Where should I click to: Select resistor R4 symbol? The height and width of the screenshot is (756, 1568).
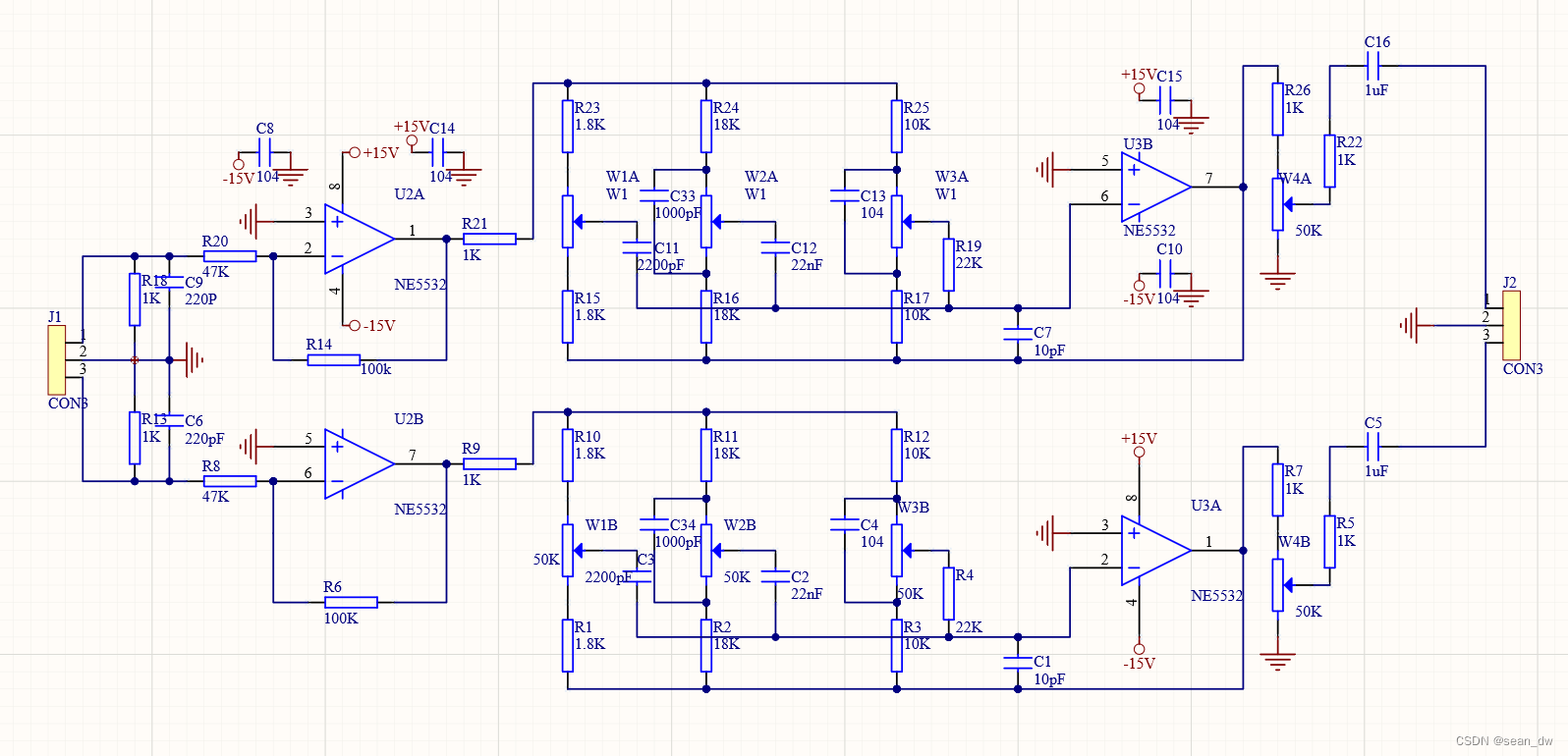[x=948, y=594]
